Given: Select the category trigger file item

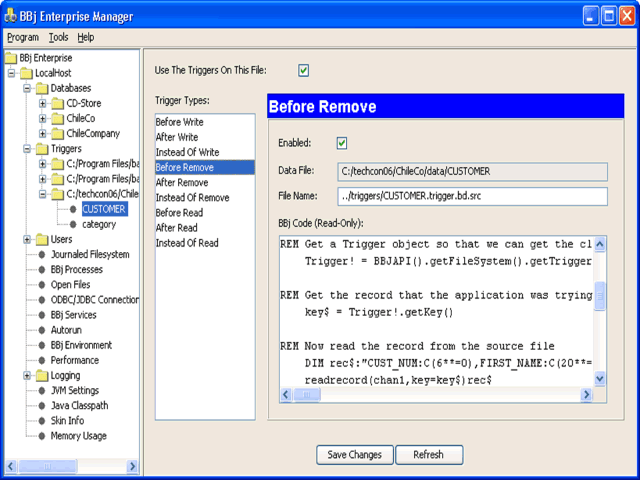Looking at the screenshot, I should 99,224.
